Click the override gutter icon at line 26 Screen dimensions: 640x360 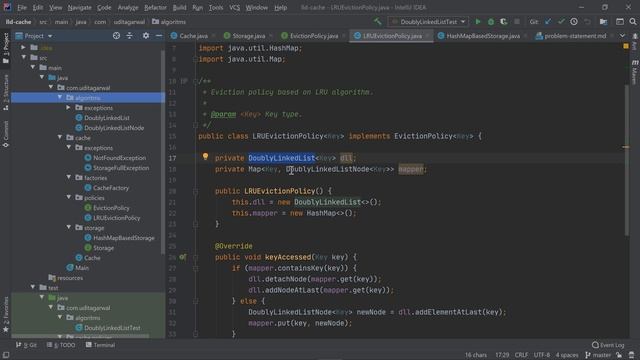point(182,257)
